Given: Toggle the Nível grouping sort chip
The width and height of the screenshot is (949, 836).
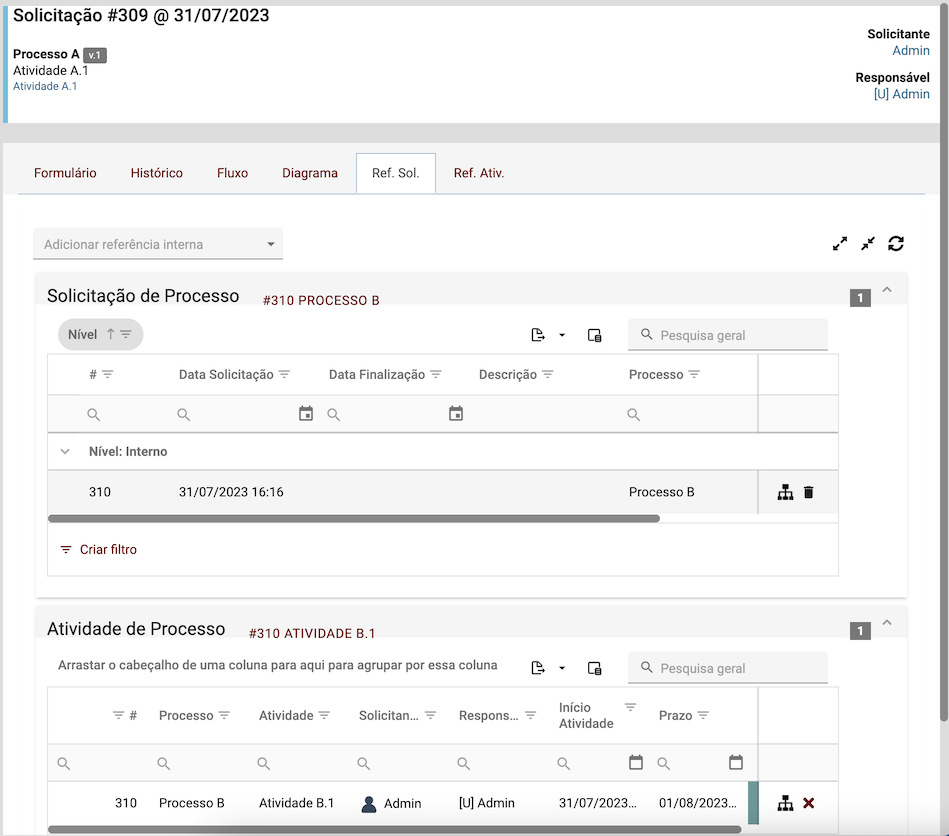Looking at the screenshot, I should pos(100,335).
